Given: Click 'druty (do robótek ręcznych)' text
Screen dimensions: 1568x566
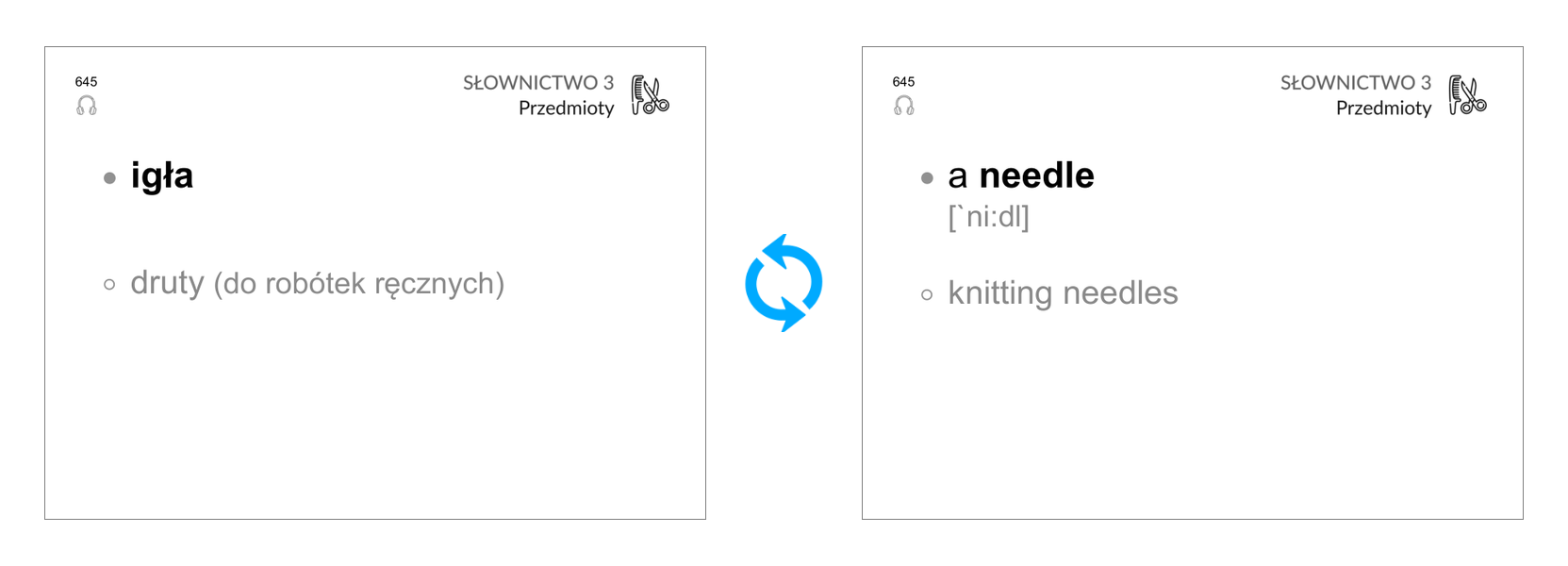Looking at the screenshot, I should pos(318,283).
